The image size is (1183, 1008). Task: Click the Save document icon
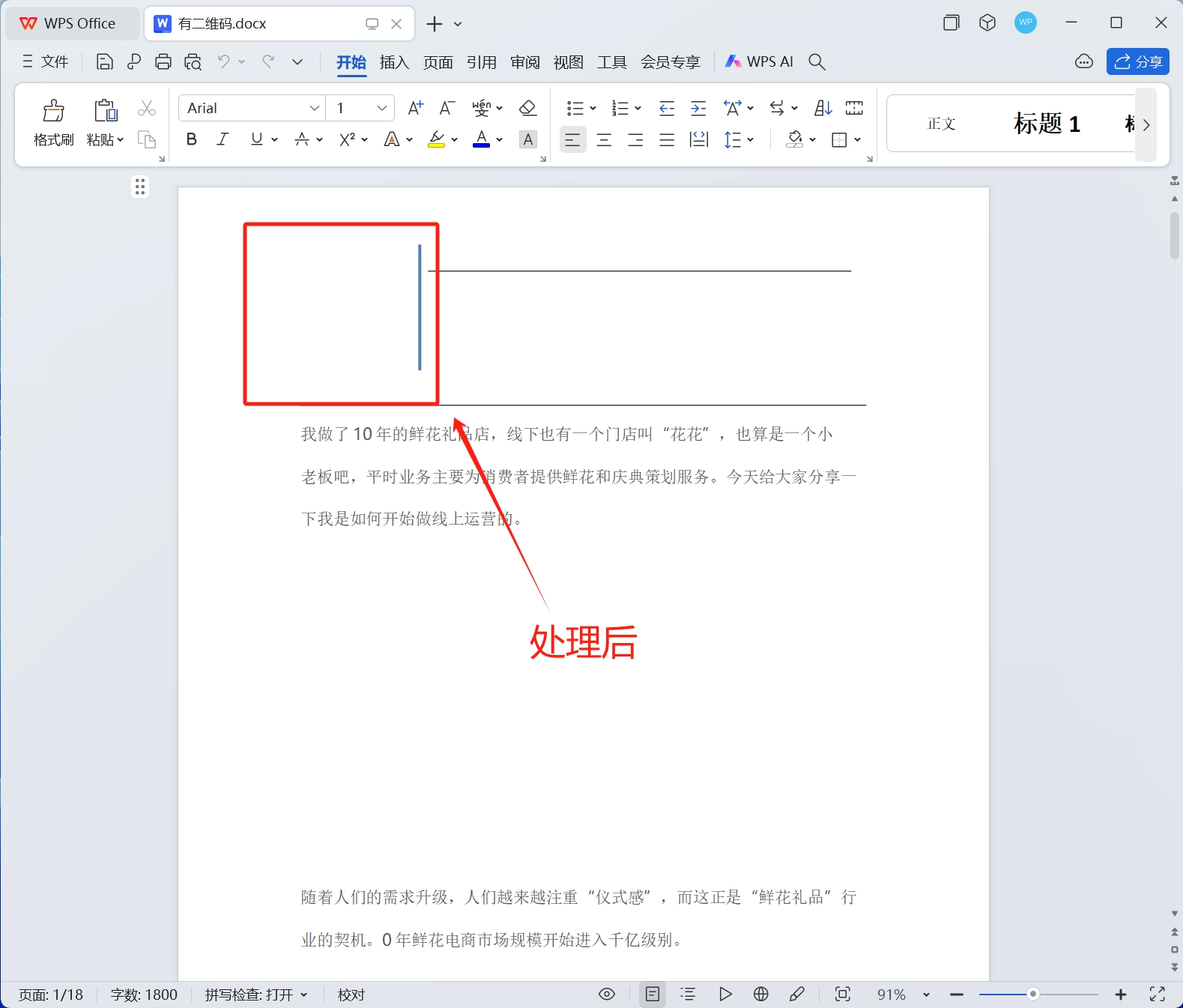click(105, 62)
